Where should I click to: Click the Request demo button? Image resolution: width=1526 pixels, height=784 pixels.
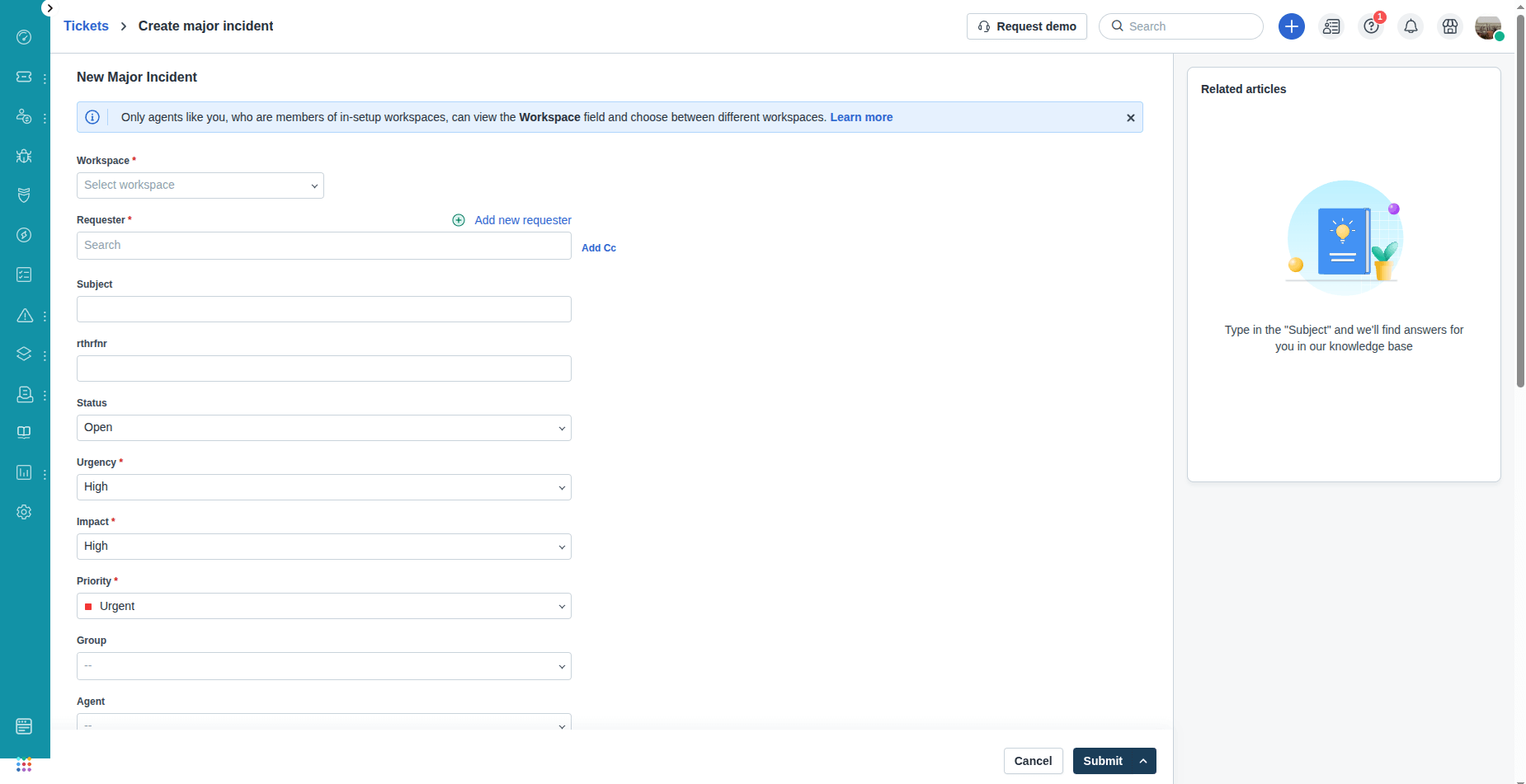[1026, 26]
